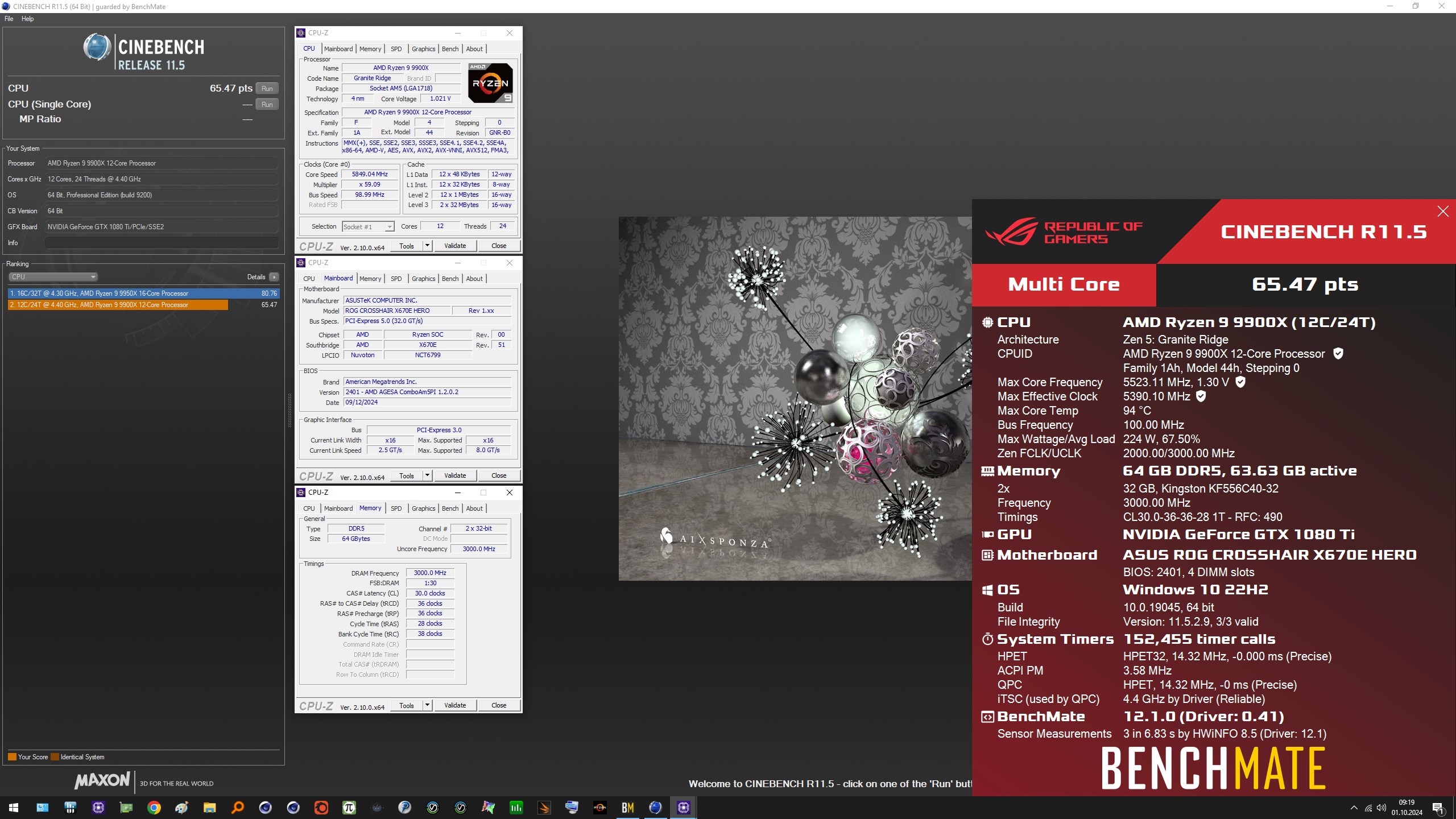Click the GPU section icon in BenchMate panel

click(x=987, y=535)
